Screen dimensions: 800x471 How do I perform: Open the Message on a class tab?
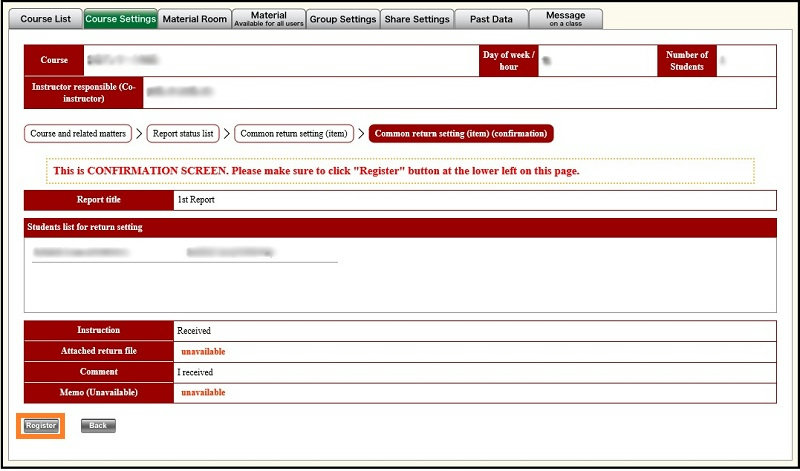point(566,19)
